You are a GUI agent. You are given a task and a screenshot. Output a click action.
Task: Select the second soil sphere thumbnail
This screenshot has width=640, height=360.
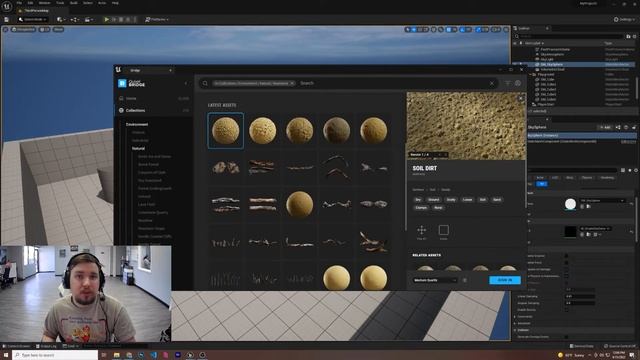[x=262, y=131]
